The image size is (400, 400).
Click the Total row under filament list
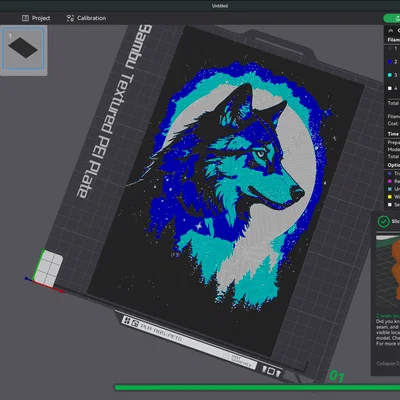coord(393,103)
